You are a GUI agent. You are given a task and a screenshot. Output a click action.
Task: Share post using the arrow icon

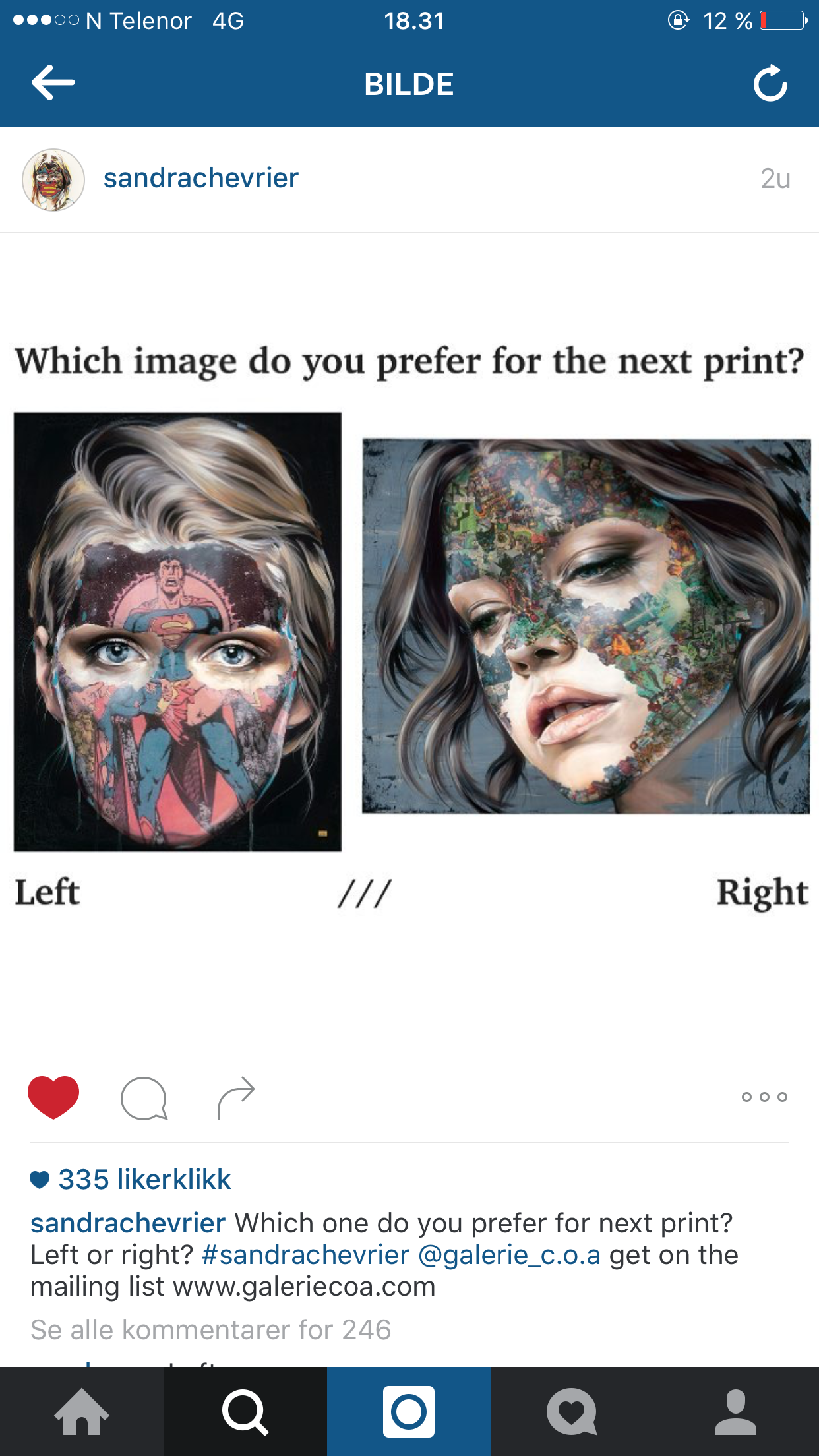click(x=235, y=1098)
